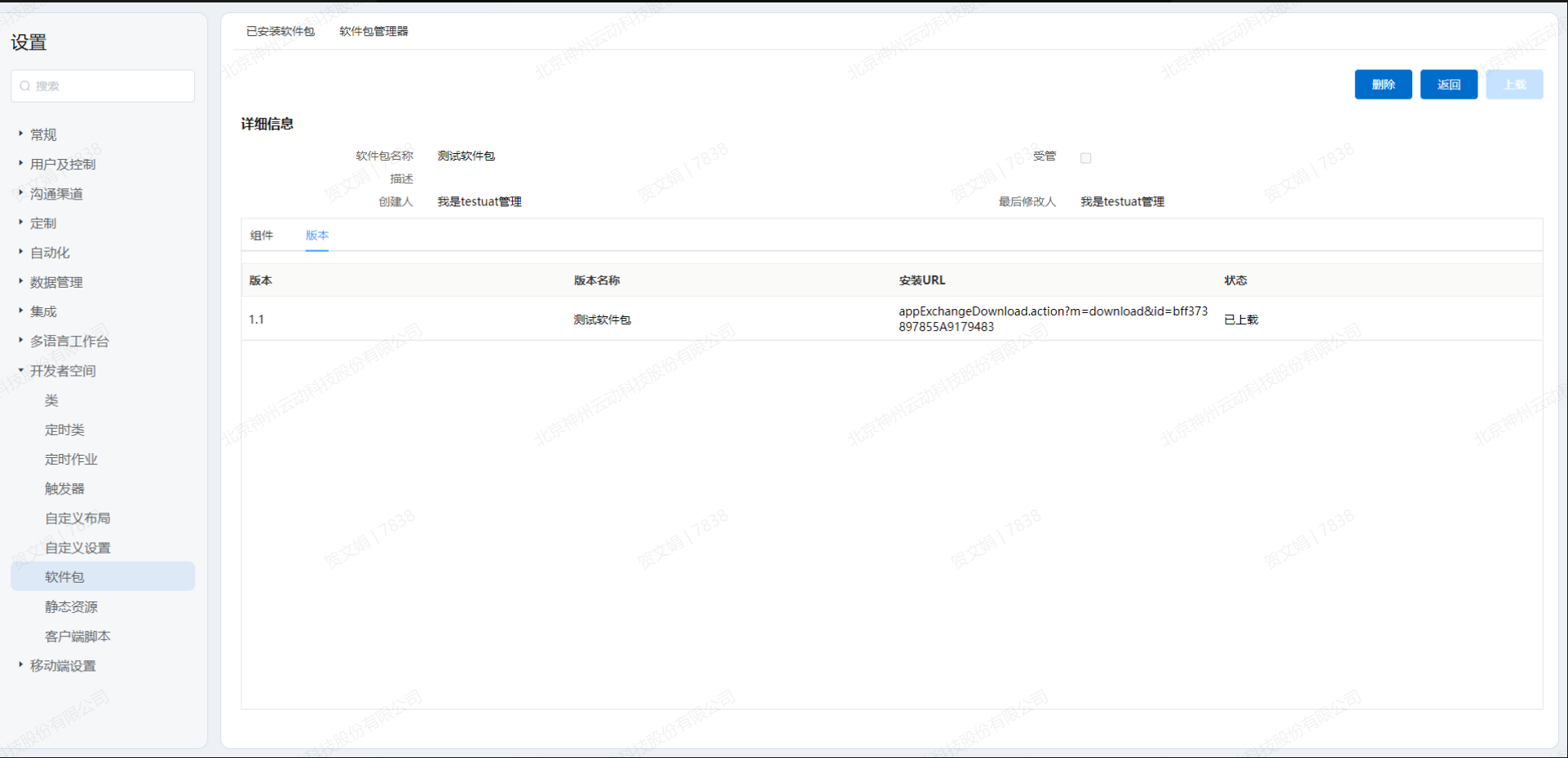Click the search magnifier icon in sidebar
Viewport: 1568px width, 758px height.
(x=25, y=86)
